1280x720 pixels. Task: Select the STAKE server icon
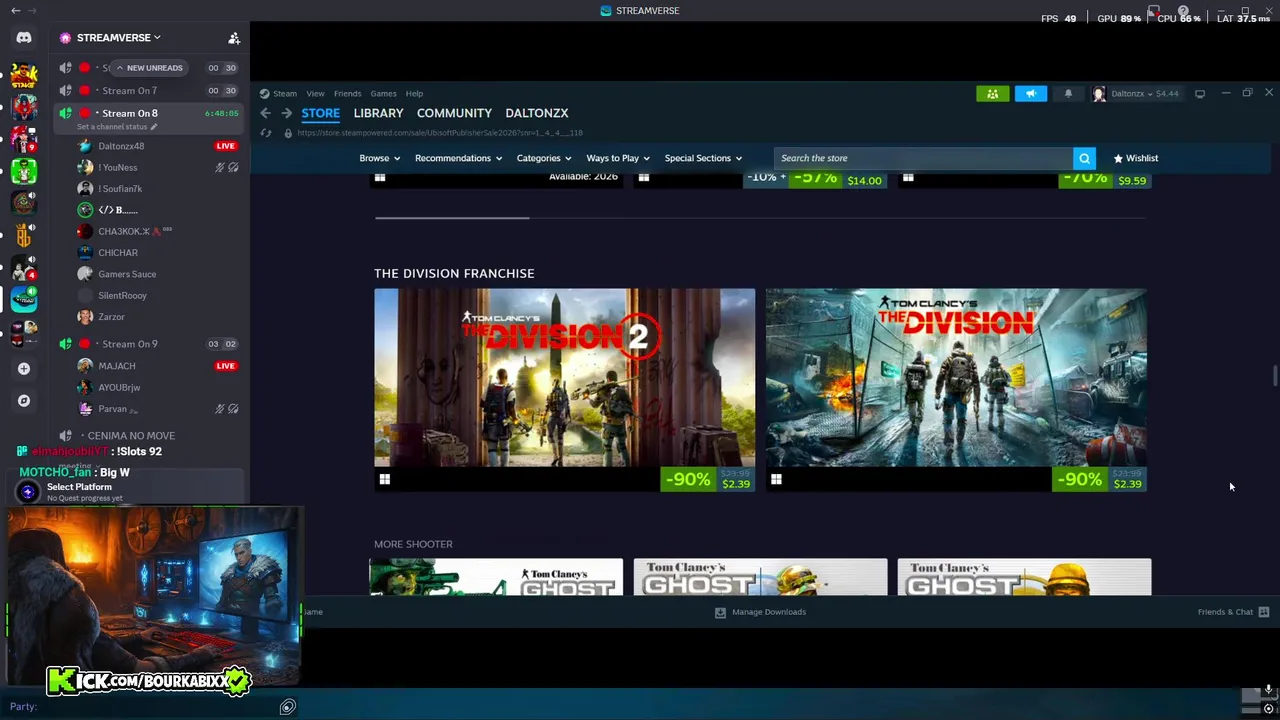pos(24,75)
